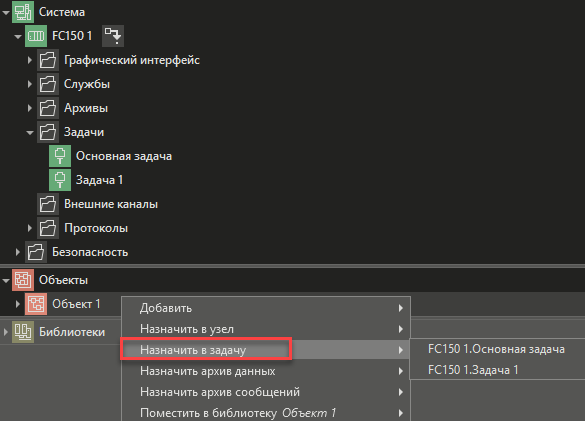Select the Объект 1 label
Viewport: 585px width, 421px height.
point(76,304)
